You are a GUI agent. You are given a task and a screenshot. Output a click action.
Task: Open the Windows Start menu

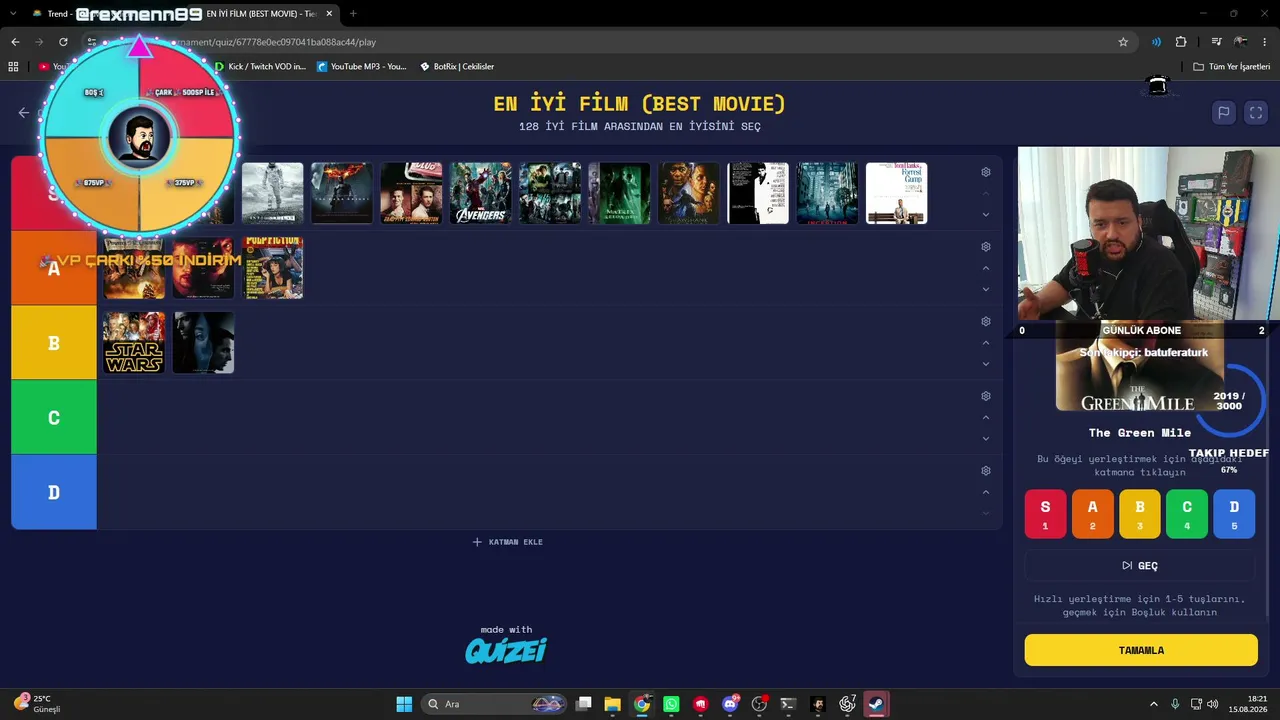coord(404,704)
